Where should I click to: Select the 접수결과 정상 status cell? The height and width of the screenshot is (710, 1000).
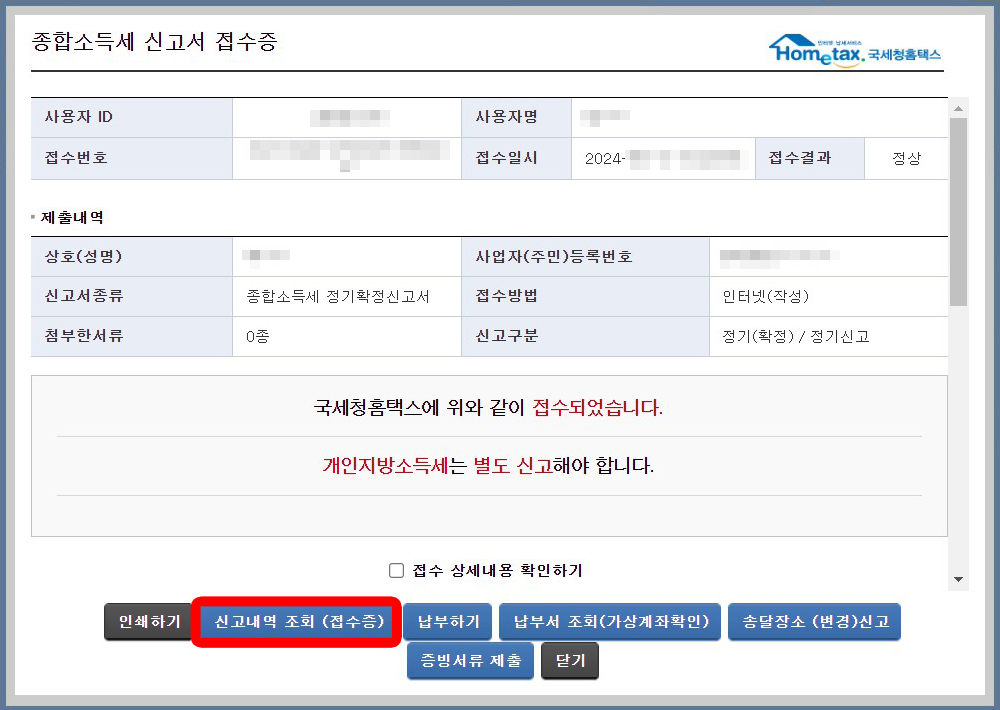tap(905, 158)
